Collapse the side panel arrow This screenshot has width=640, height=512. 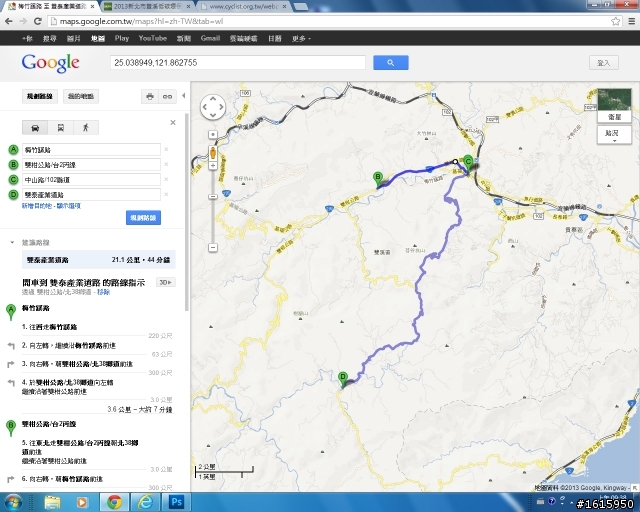[184, 96]
